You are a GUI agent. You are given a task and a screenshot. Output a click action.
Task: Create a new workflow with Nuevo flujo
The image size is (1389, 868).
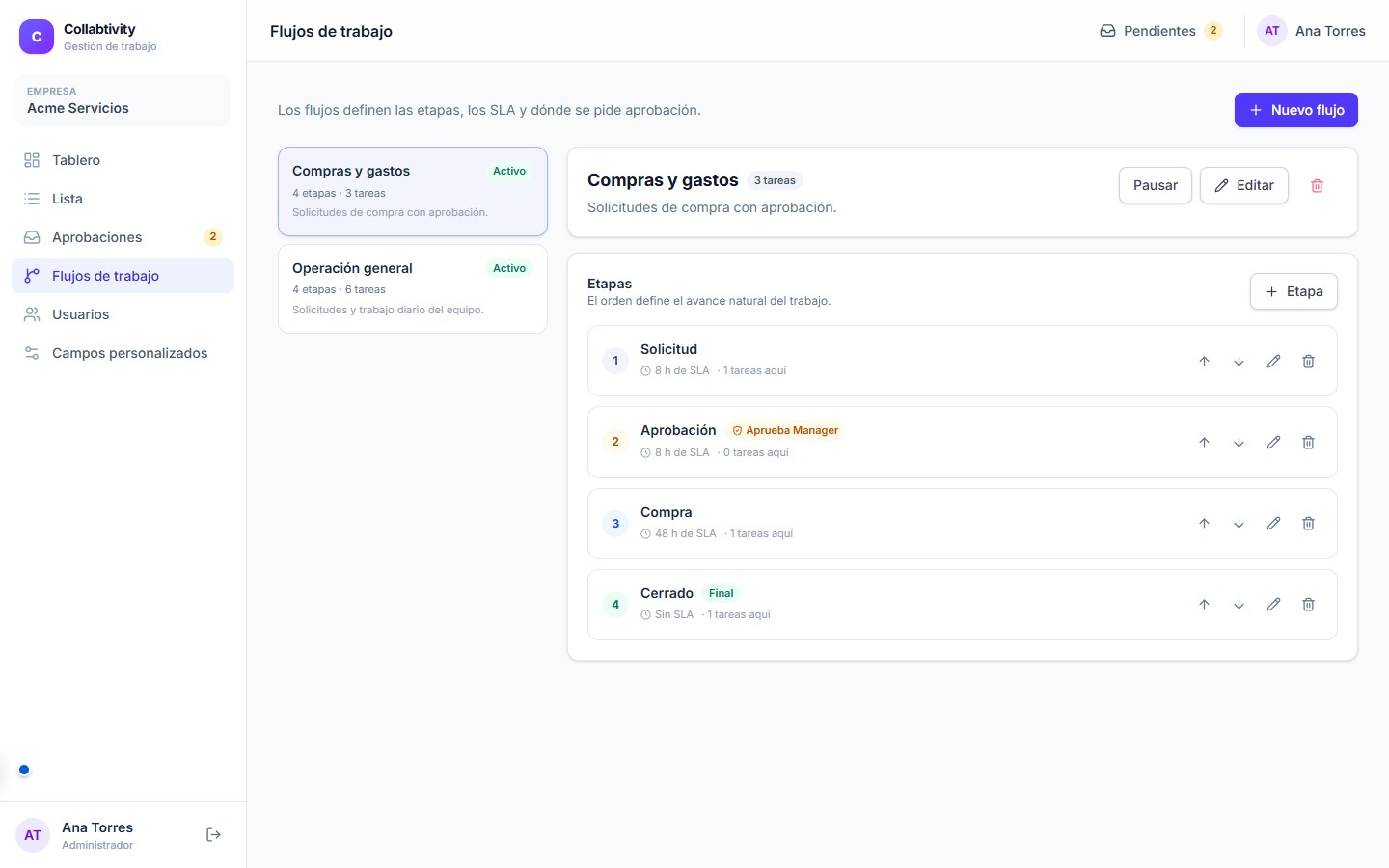point(1296,110)
